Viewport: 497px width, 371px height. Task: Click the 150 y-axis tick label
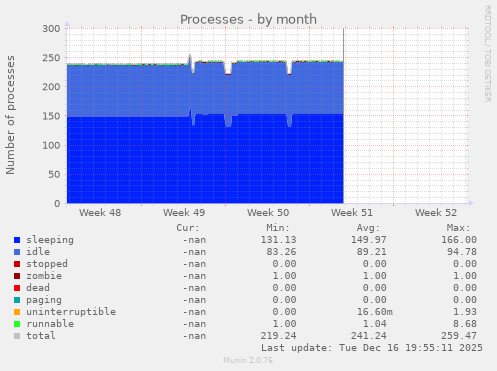coord(51,116)
